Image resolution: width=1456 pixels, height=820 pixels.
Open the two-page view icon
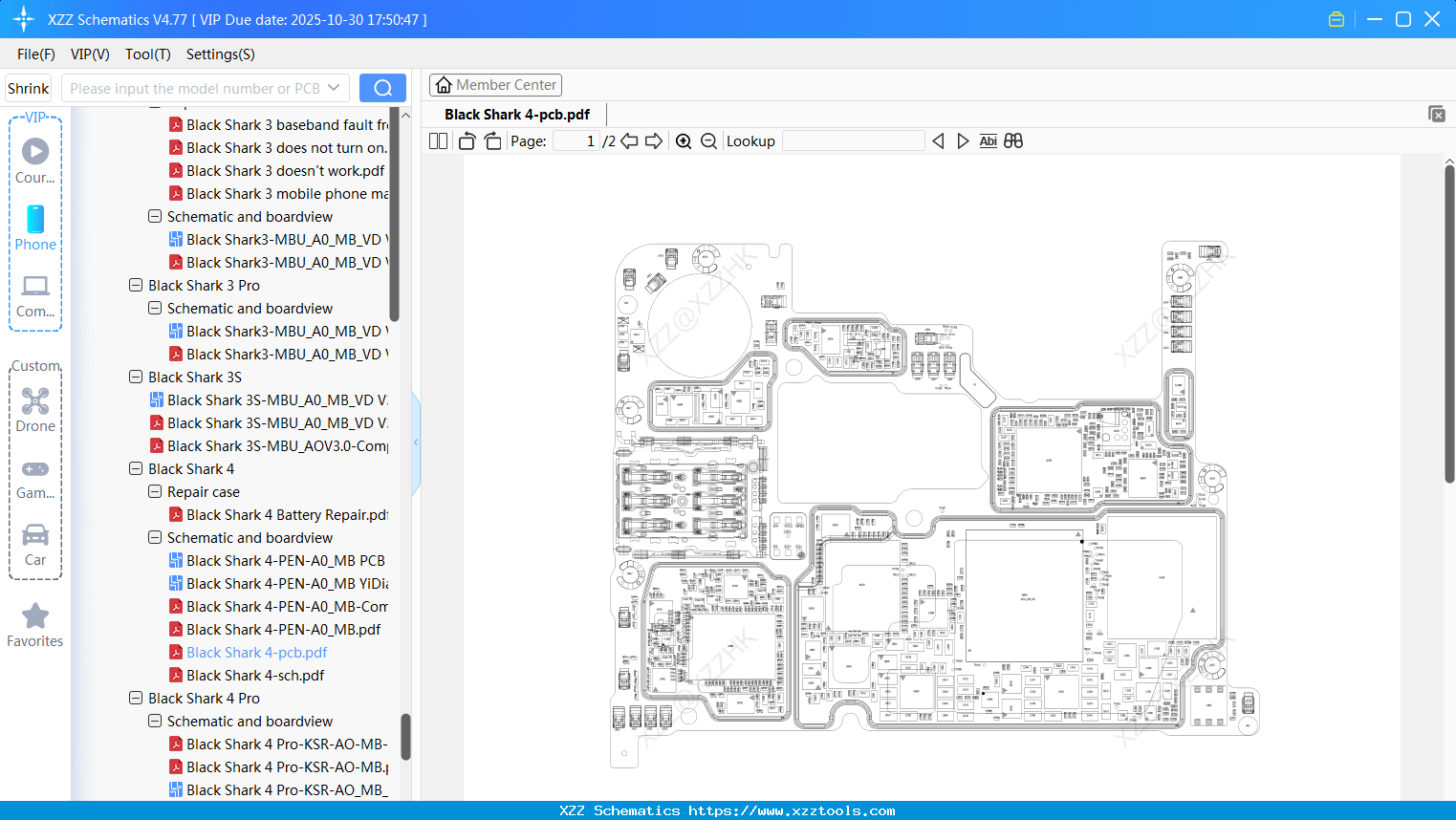point(437,140)
